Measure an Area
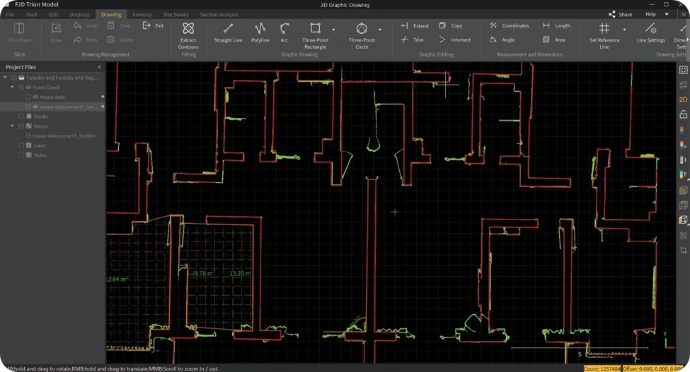Screen dimensions: 690x372 click(x=554, y=40)
